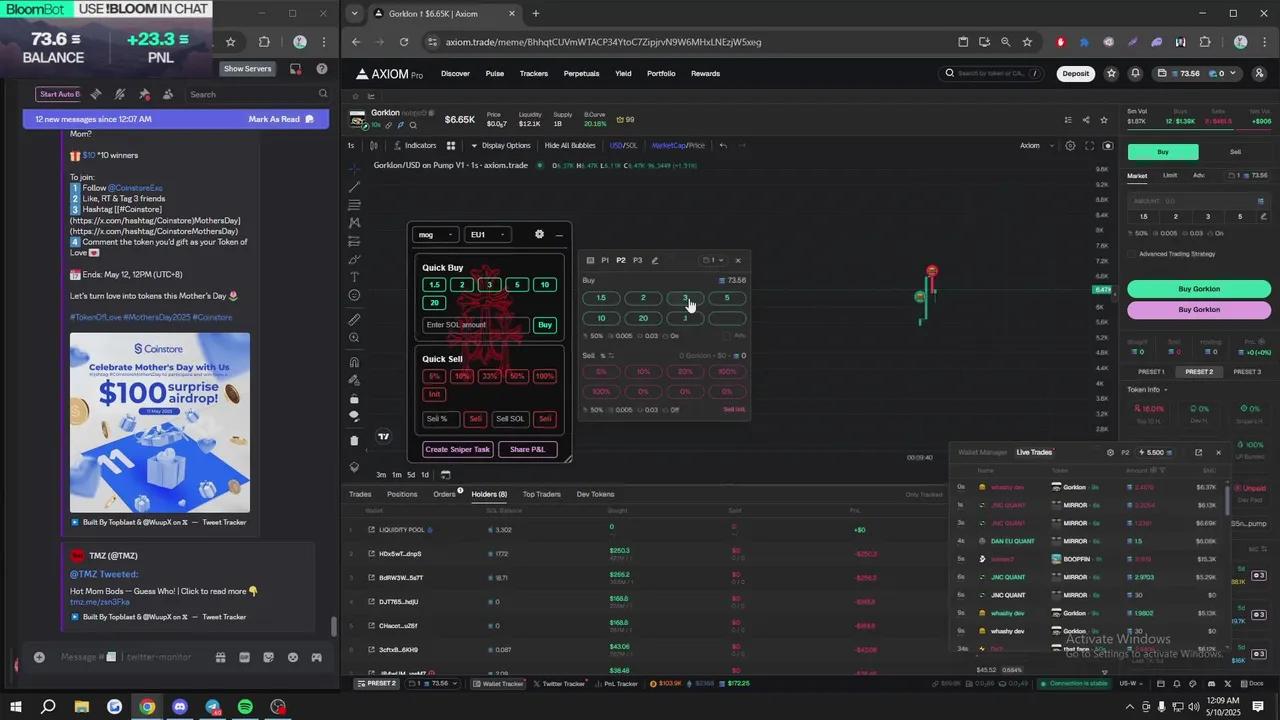
Task: Open US-W region dropdown in status bar
Action: [x=1131, y=683]
